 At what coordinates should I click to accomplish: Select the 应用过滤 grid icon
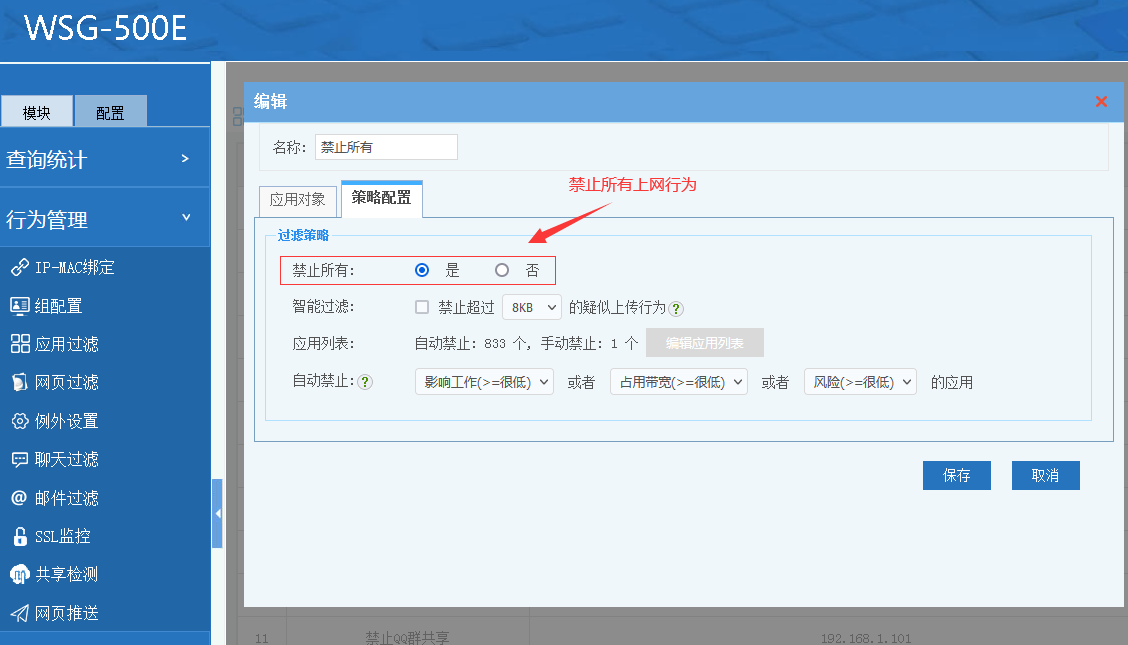[19, 344]
